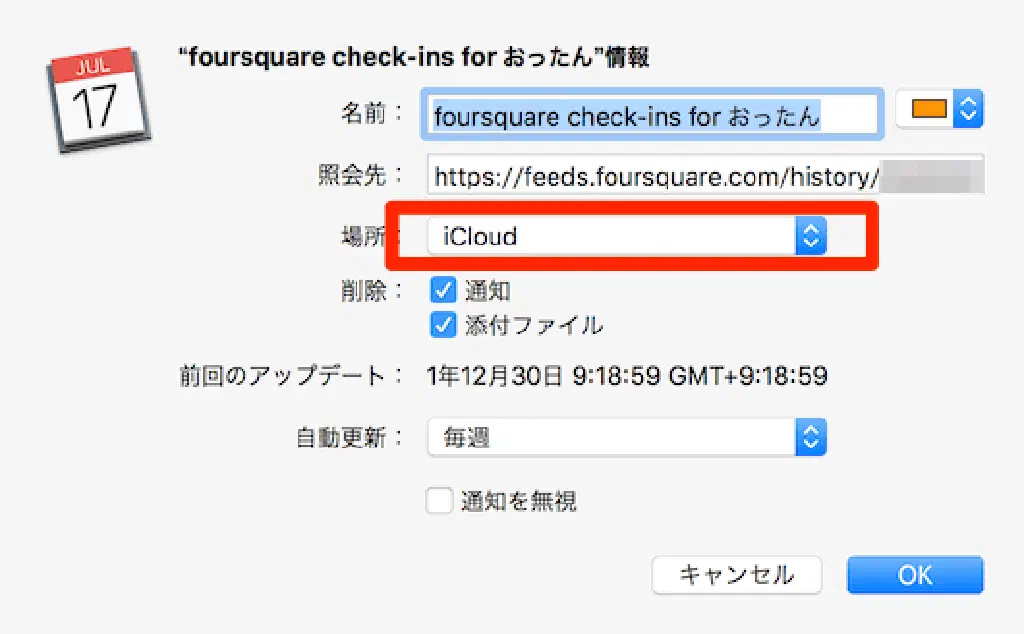Confirm the dialog with the OK button
1024x634 pixels.
pyautogui.click(x=914, y=575)
